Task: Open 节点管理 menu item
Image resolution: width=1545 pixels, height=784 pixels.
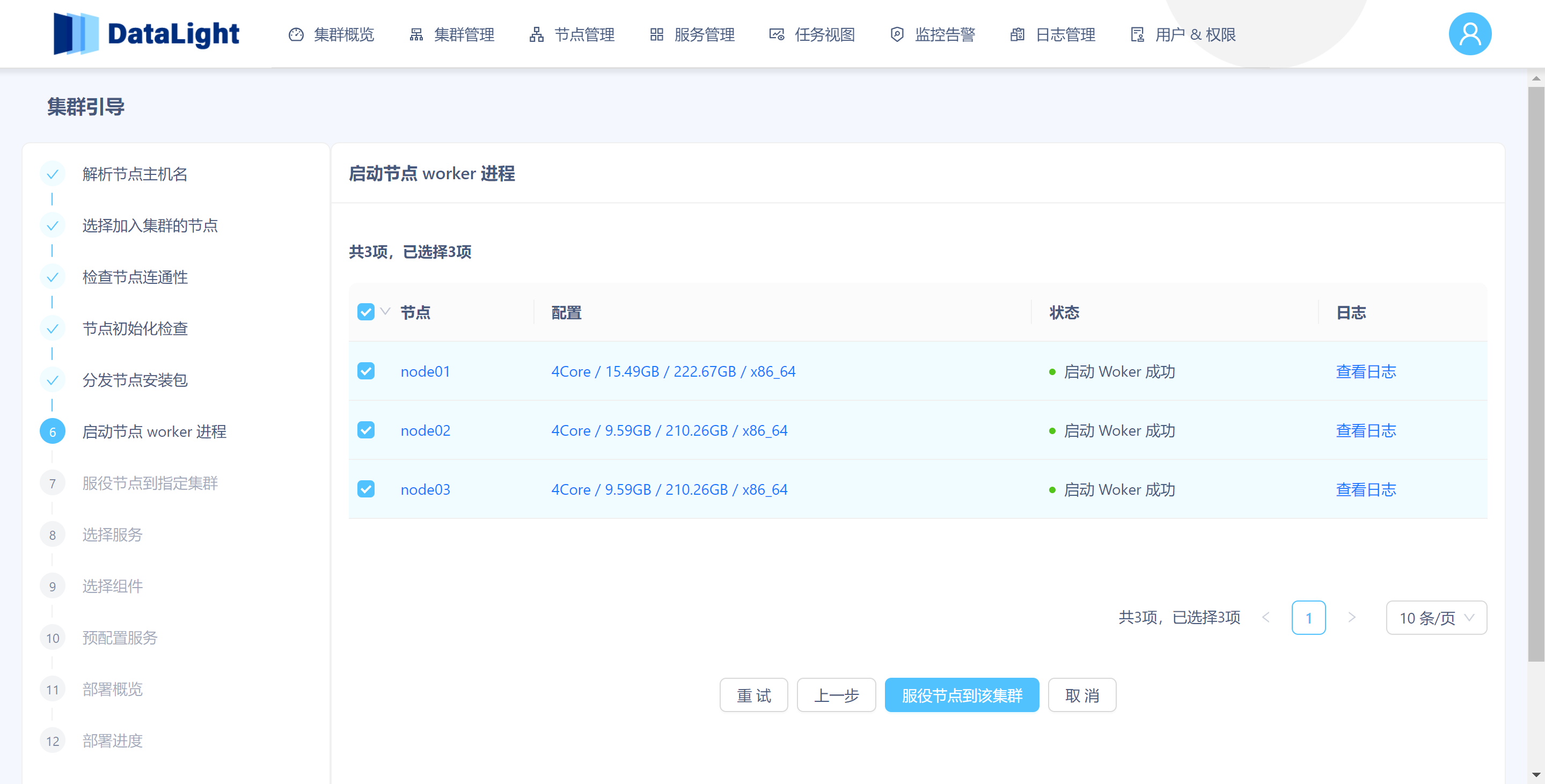Action: pos(572,35)
